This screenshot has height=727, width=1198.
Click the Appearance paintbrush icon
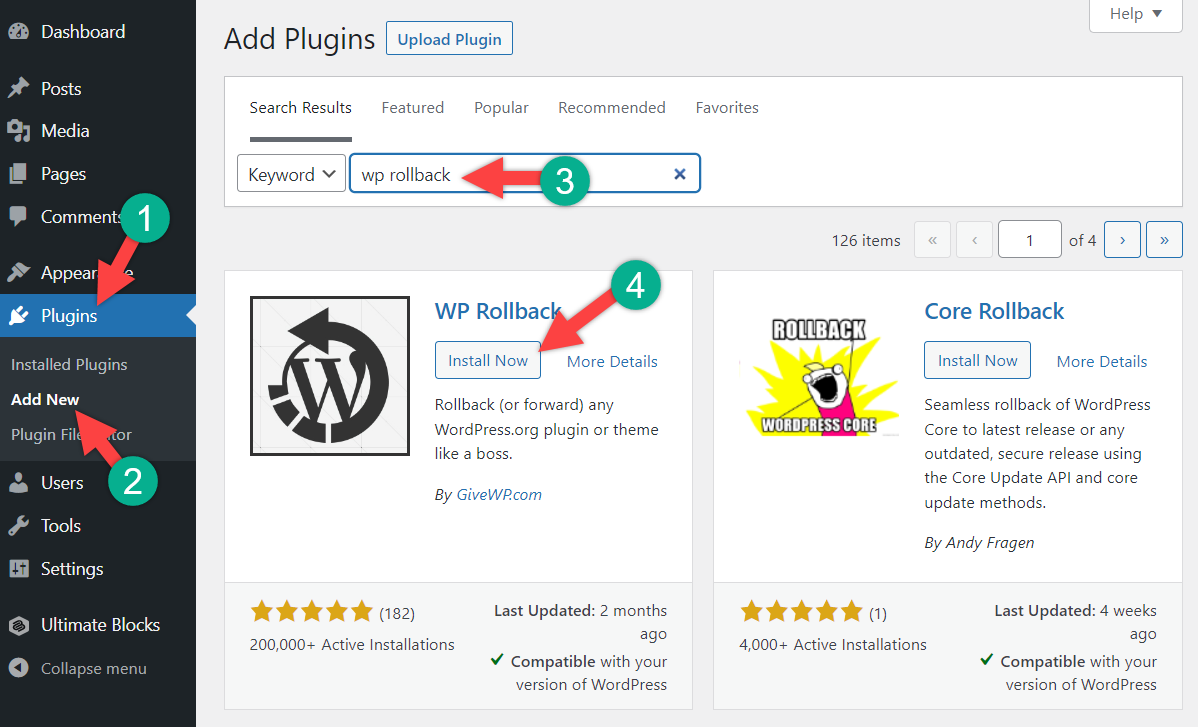click(x=18, y=273)
